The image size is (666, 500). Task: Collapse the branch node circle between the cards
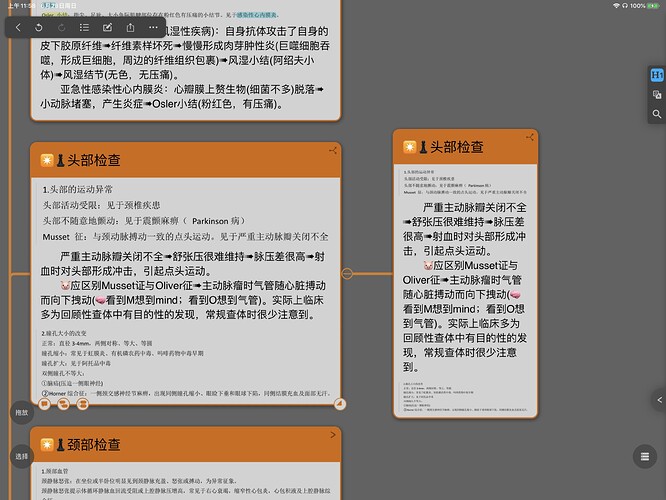pyautogui.click(x=347, y=274)
